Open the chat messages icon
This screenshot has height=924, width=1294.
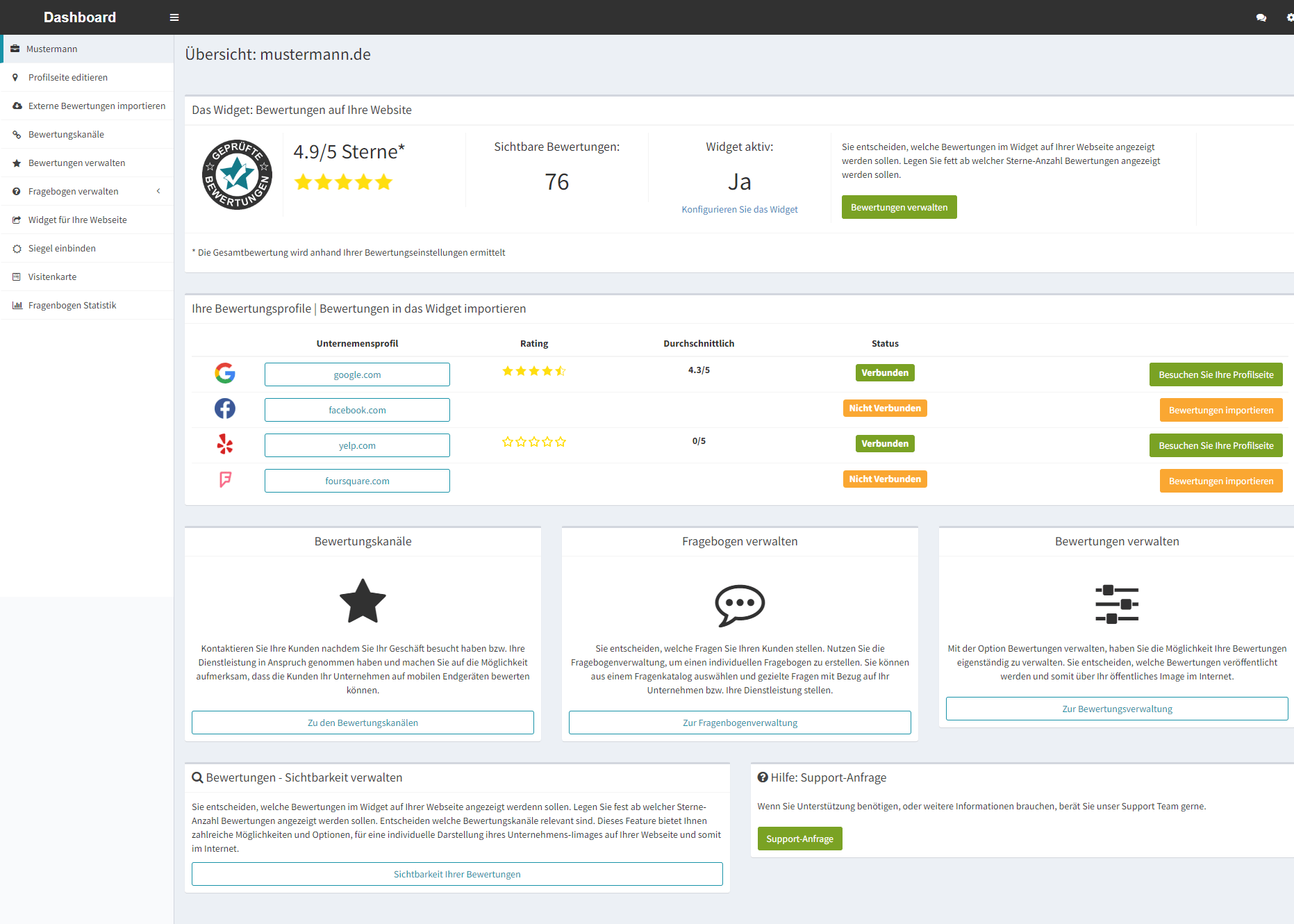[x=1261, y=17]
